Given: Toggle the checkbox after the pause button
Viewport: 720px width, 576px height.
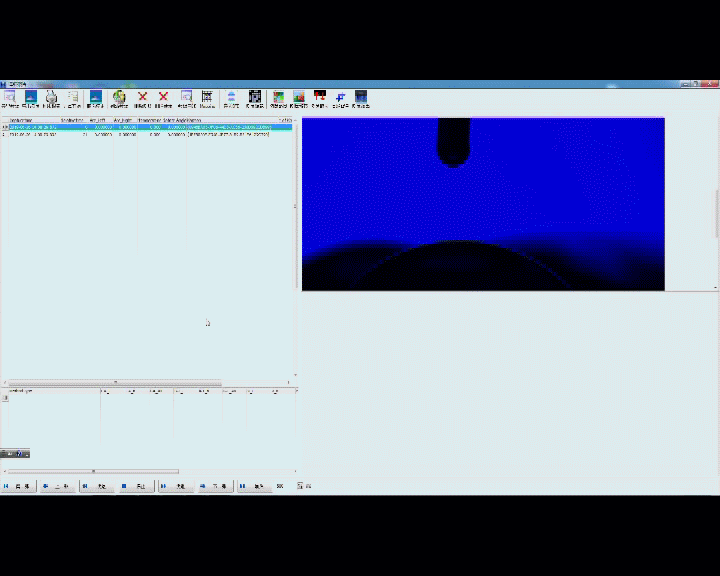Looking at the screenshot, I should click(x=300, y=486).
